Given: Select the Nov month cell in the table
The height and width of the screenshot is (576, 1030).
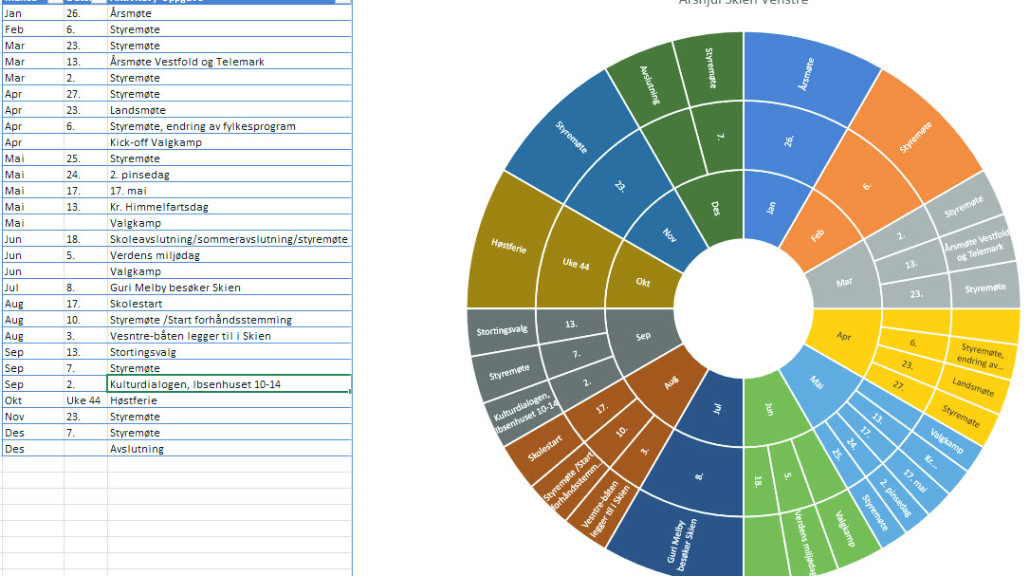Looking at the screenshot, I should tap(33, 417).
